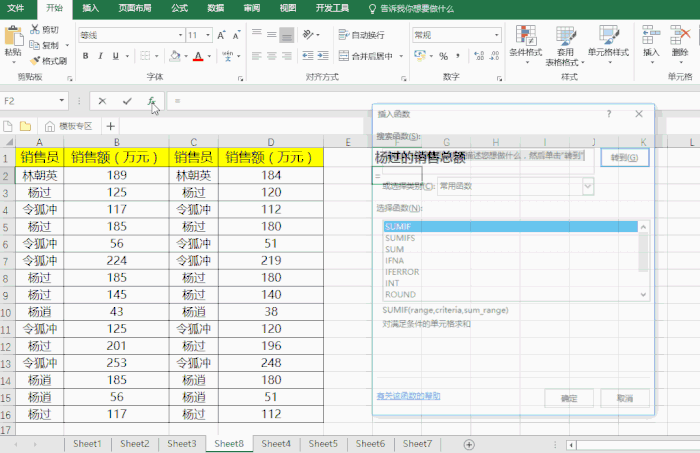The width and height of the screenshot is (700, 453).
Task: Open the function category (常用函数) dropdown
Action: click(587, 186)
